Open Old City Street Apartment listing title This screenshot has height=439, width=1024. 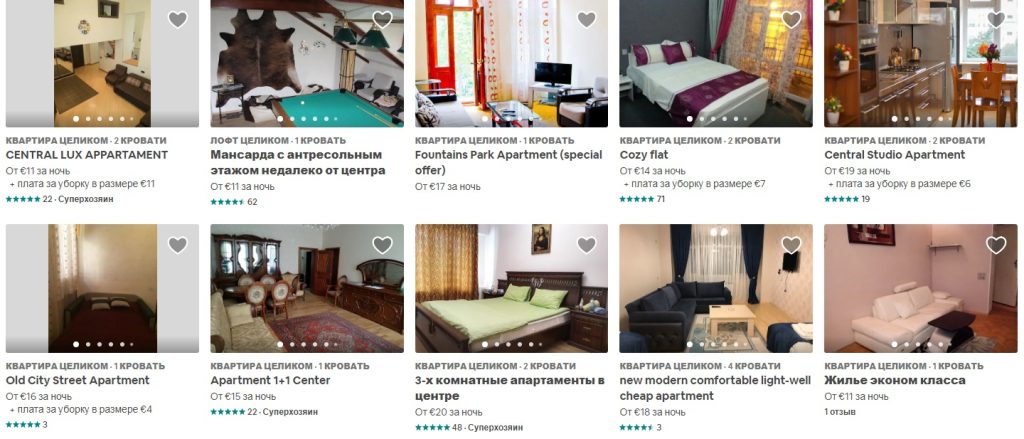78,380
